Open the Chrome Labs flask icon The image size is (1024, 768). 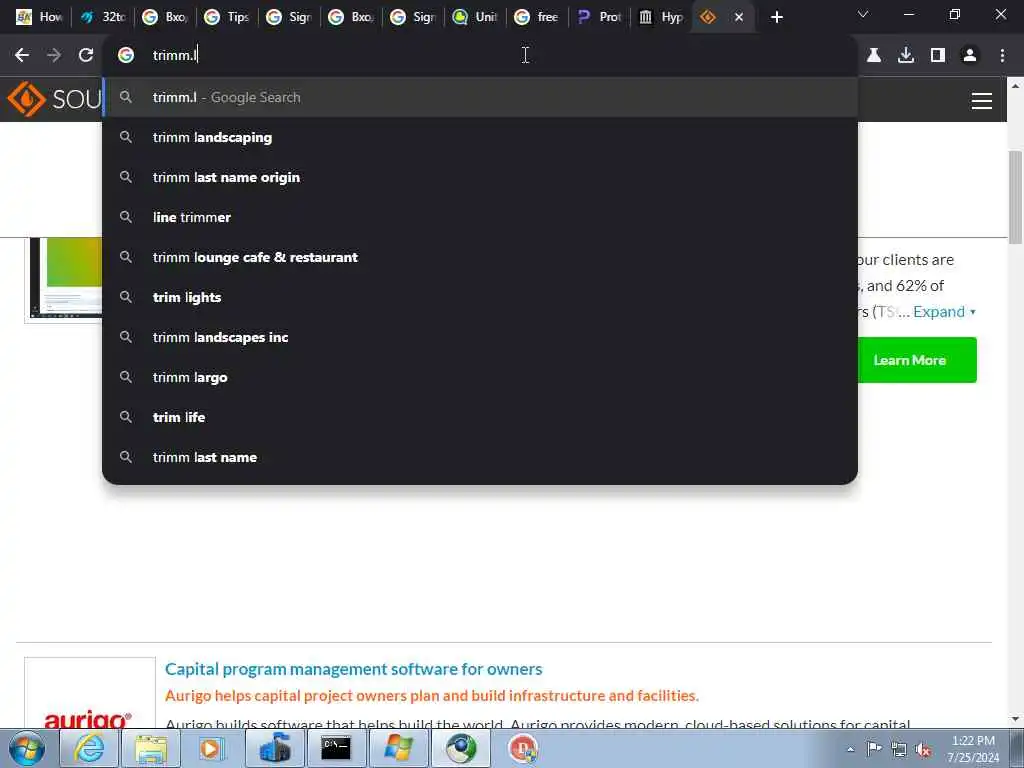coord(874,56)
